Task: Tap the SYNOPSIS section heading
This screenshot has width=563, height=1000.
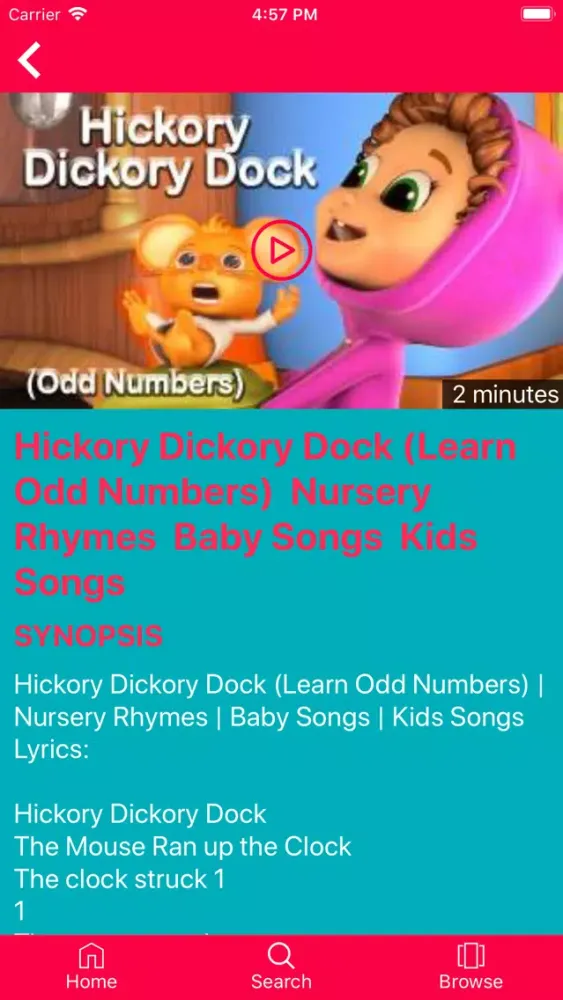Action: (88, 636)
